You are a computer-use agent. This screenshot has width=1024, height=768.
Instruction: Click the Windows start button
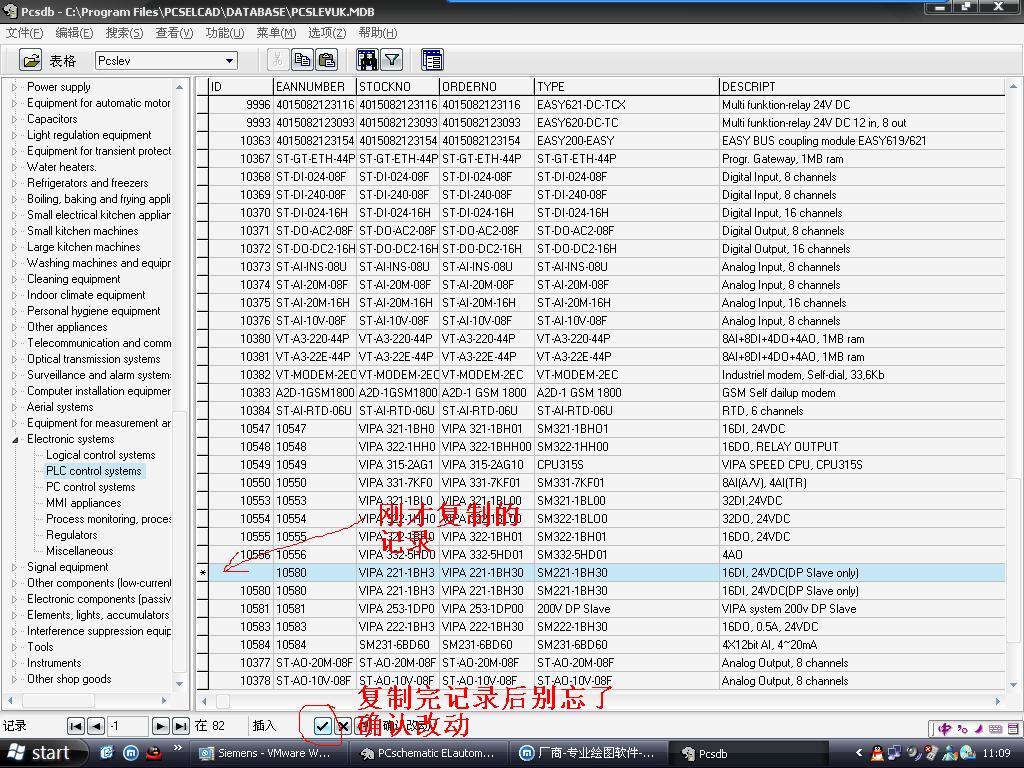click(x=44, y=753)
